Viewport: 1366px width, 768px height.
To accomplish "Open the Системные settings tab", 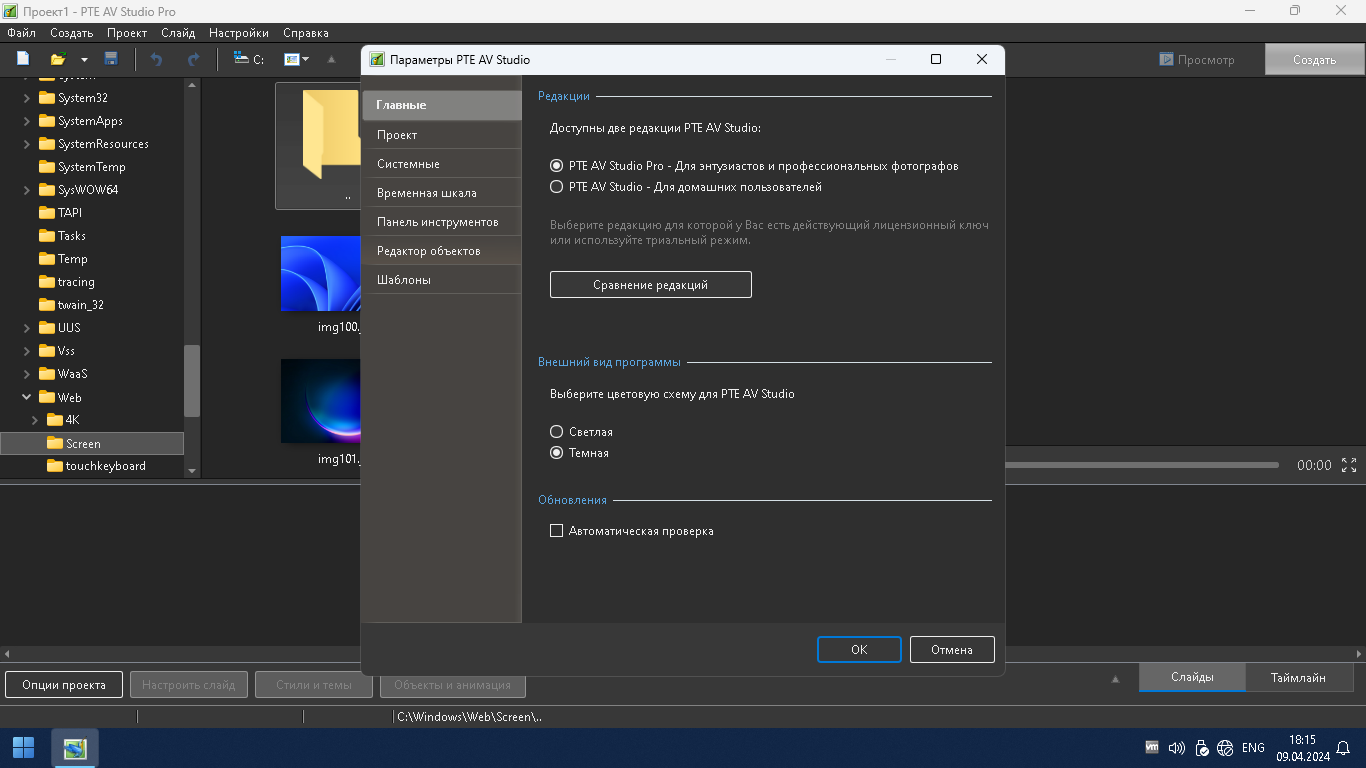I will (x=408, y=164).
